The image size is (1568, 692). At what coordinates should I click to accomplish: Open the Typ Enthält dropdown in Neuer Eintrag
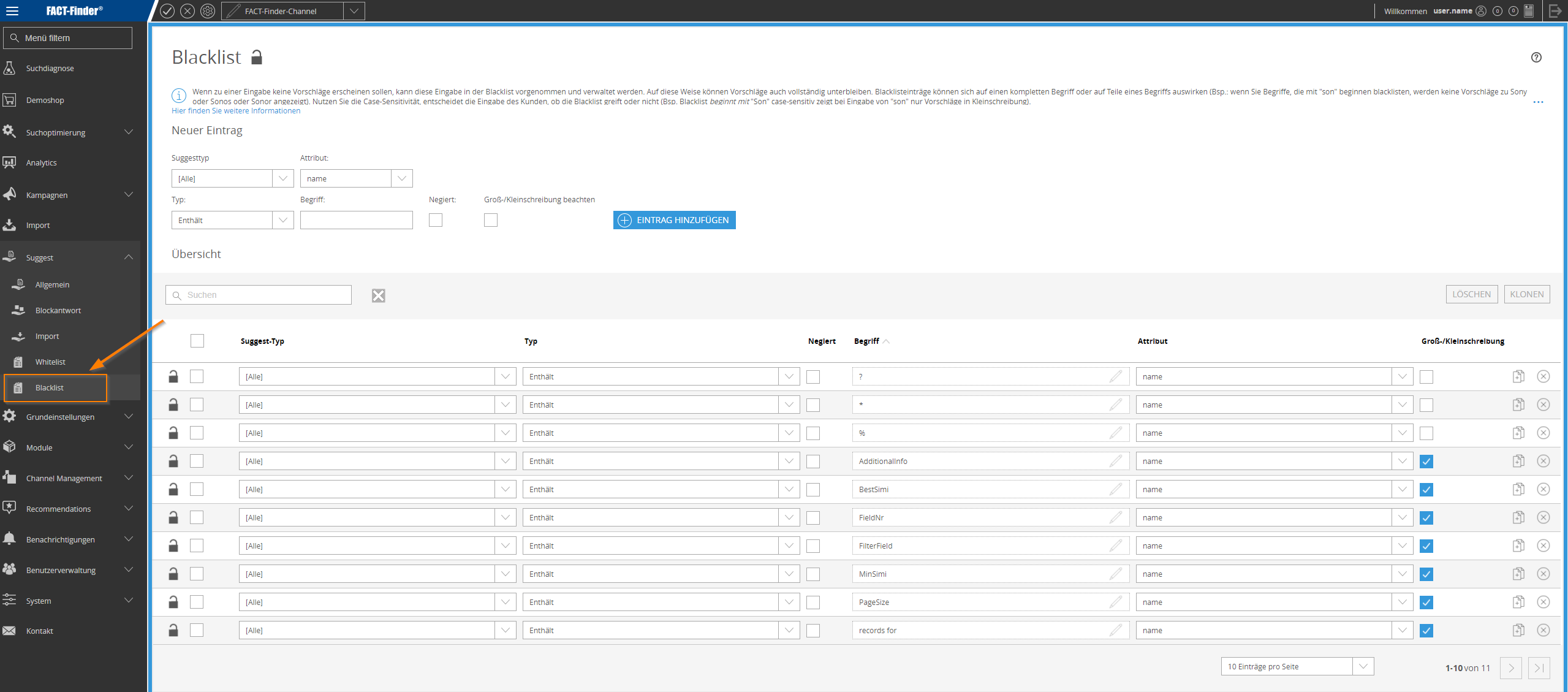click(x=233, y=220)
